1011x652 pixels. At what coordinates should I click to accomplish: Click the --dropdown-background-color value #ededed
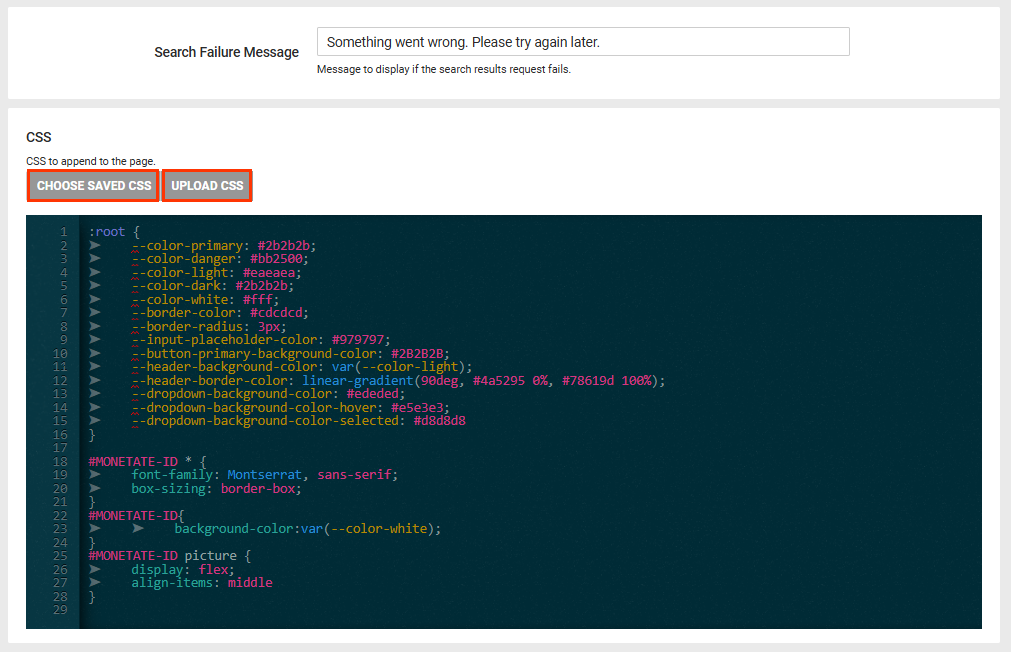pyautogui.click(x=373, y=394)
